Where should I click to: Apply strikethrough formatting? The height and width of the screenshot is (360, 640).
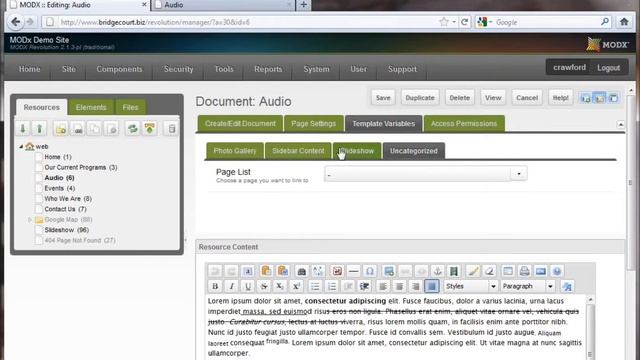pos(264,286)
